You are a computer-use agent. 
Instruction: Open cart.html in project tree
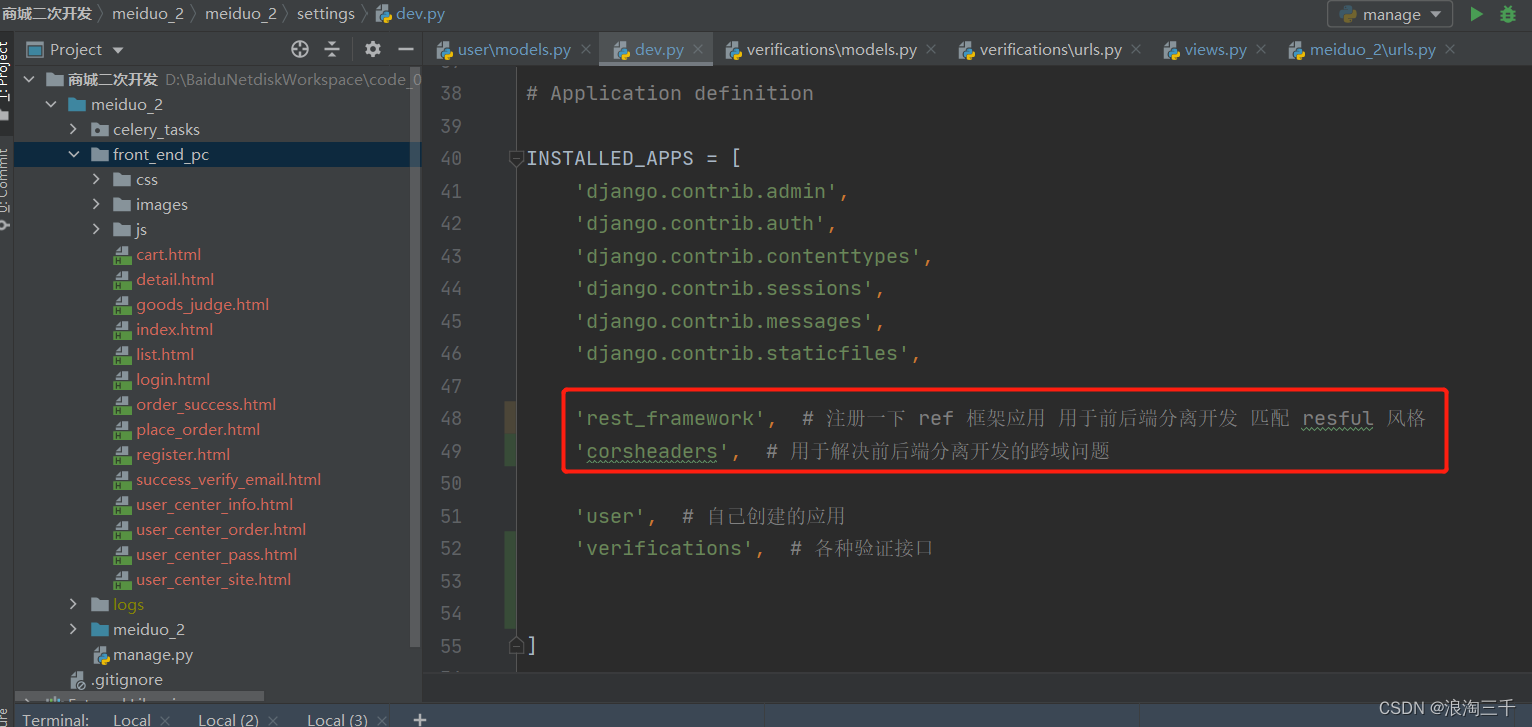point(168,254)
